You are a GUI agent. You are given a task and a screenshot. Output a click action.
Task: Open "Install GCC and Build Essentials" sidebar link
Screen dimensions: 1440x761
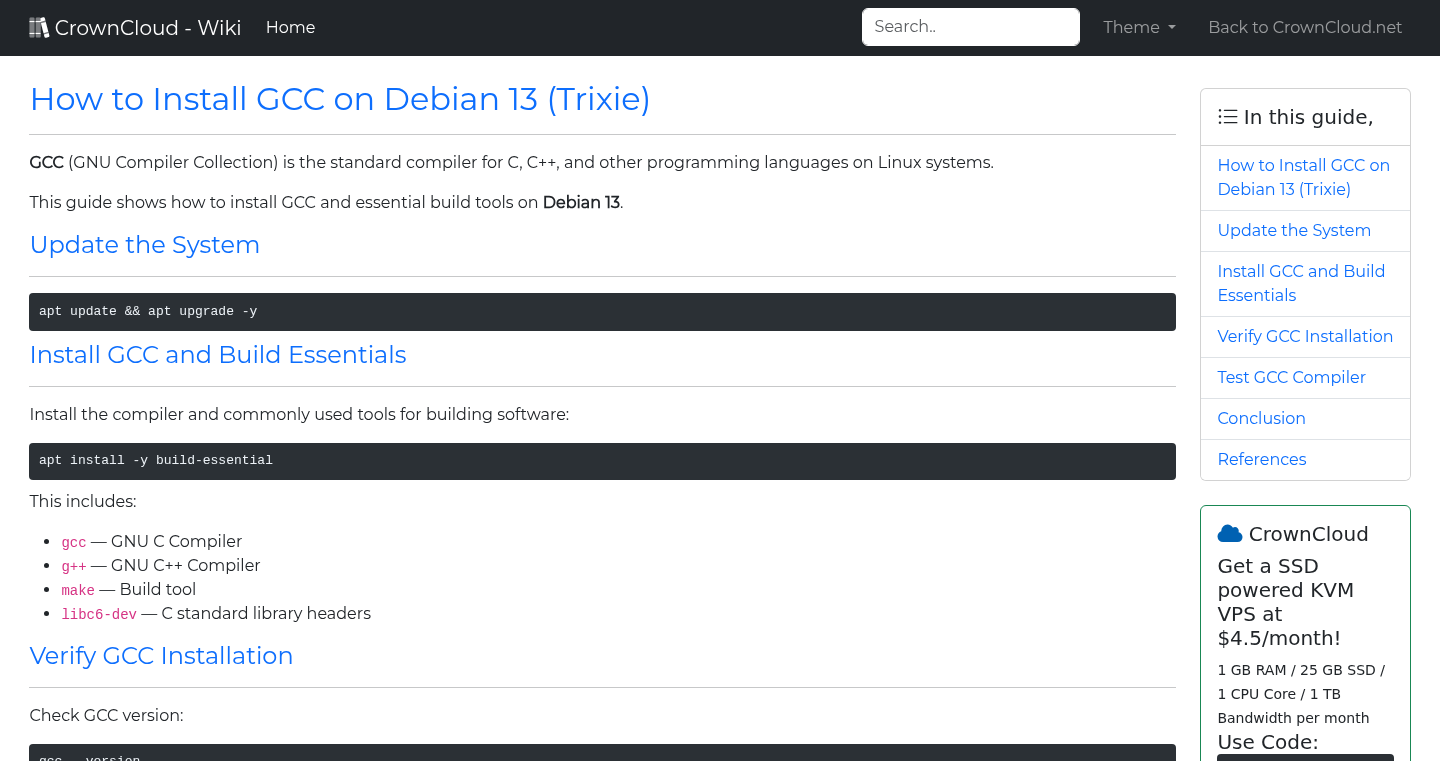point(1301,283)
